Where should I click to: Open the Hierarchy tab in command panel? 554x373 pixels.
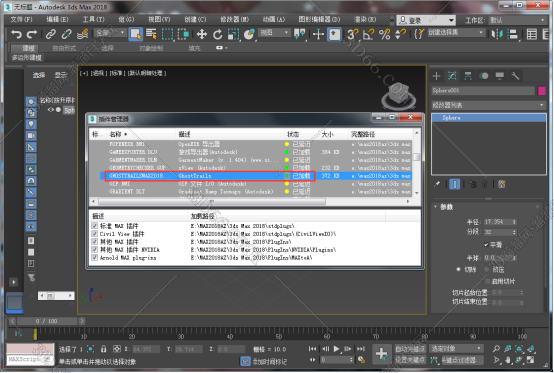coord(468,76)
